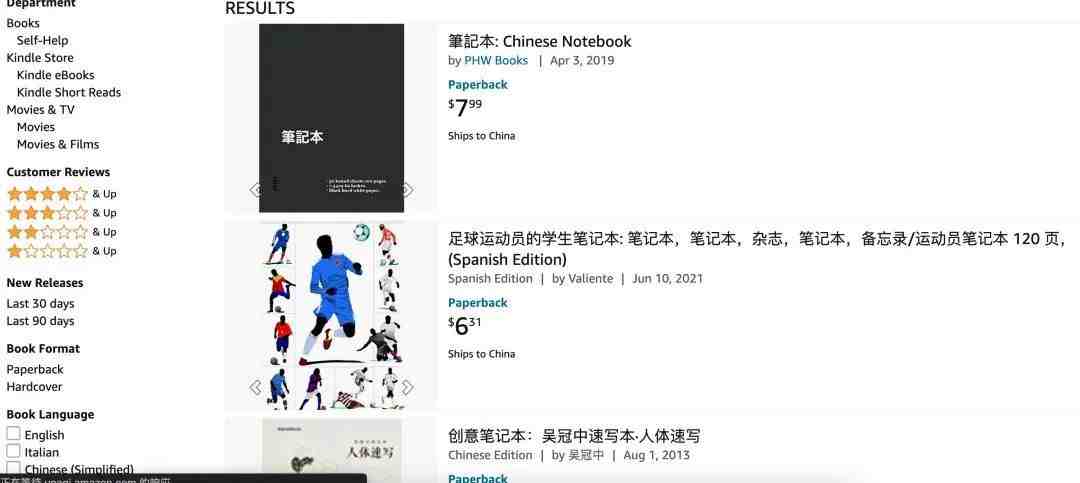Filter by 4 stars & Up rating
Viewport: 1080px width, 483px height.
61,194
